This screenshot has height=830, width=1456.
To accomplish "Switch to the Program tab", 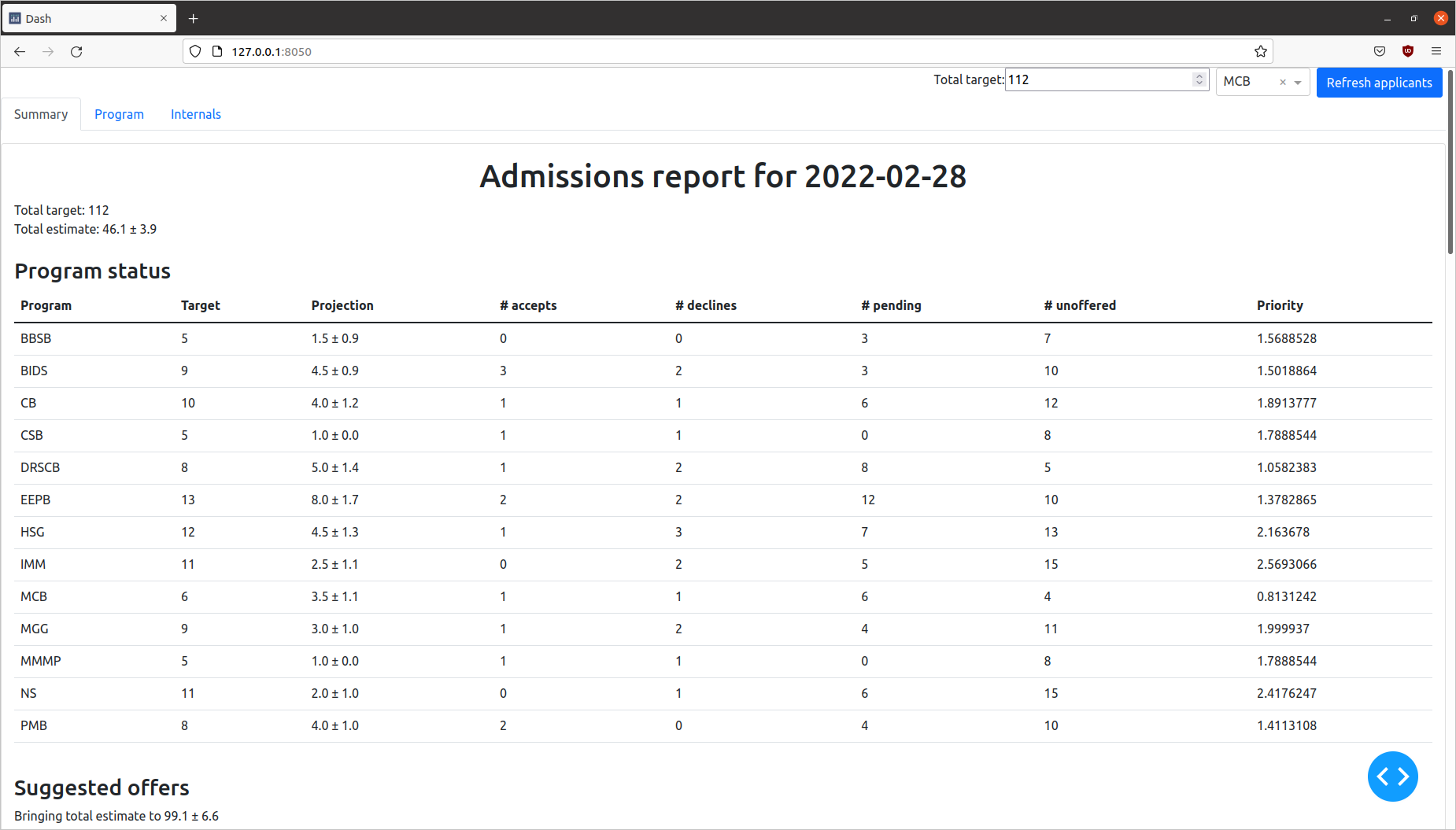I will [x=119, y=114].
